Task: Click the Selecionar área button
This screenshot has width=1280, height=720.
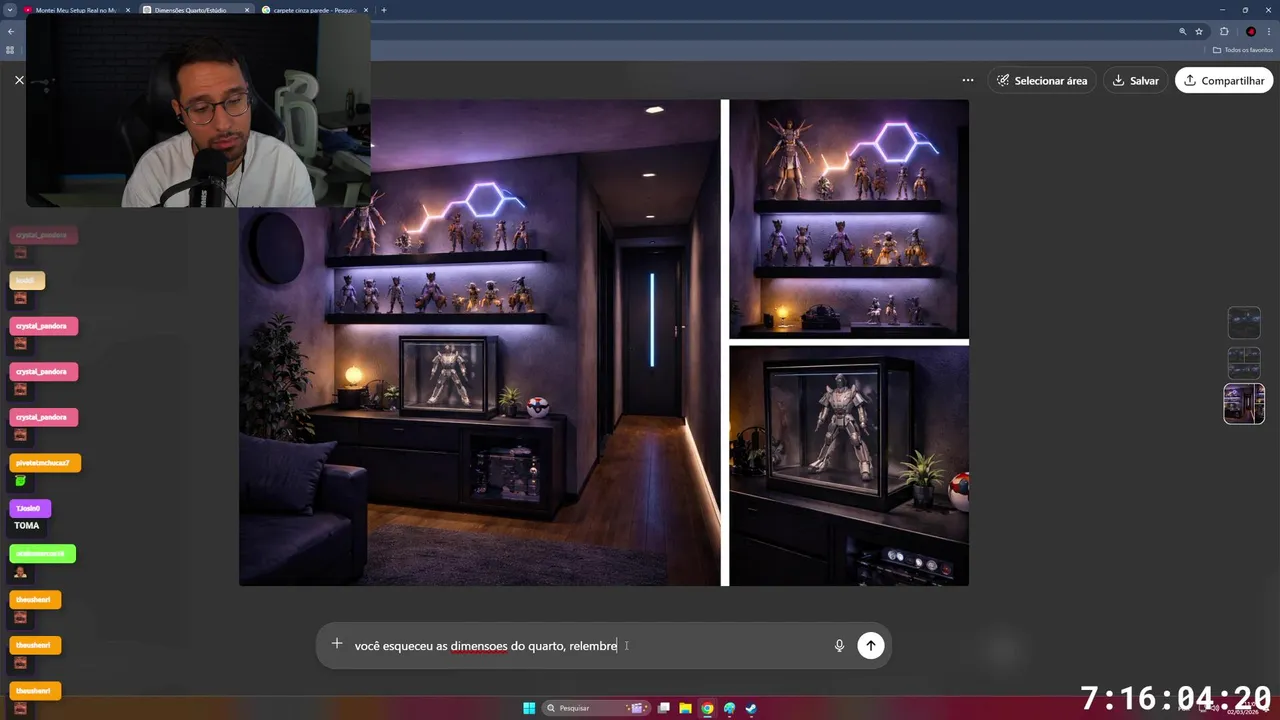Action: coord(1041,80)
